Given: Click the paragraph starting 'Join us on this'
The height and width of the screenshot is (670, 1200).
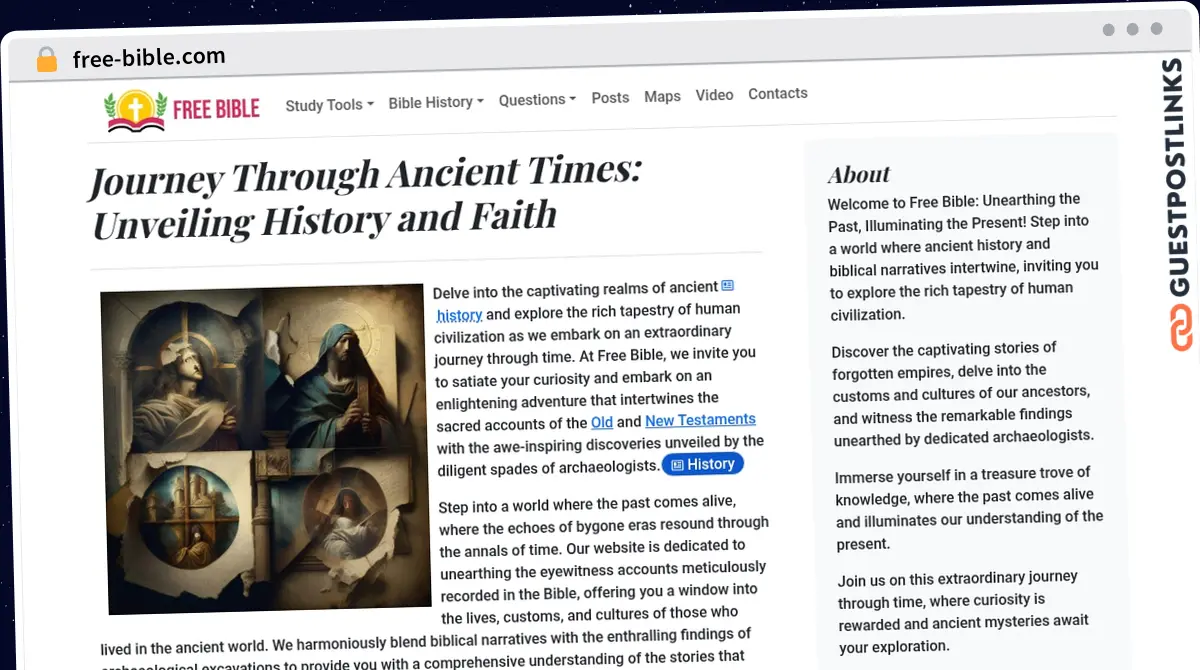Looking at the screenshot, I should pyautogui.click(x=964, y=611).
